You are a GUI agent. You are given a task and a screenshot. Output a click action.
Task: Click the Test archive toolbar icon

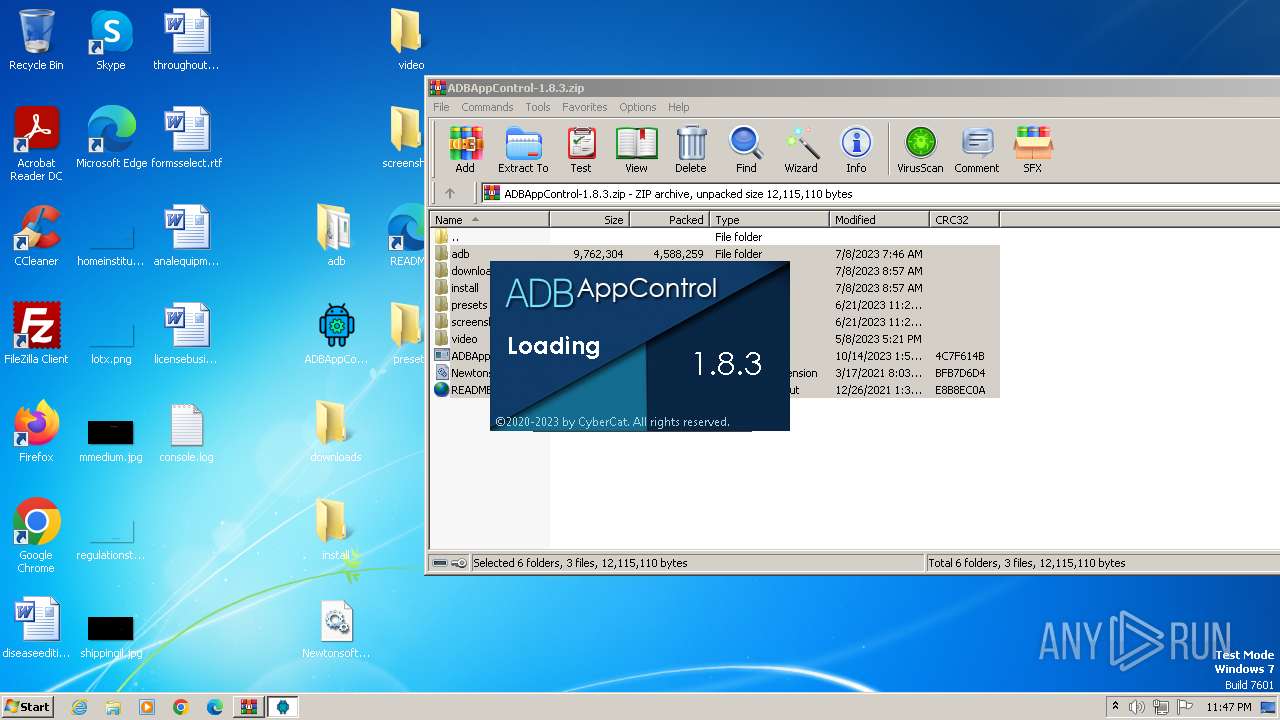[581, 149]
